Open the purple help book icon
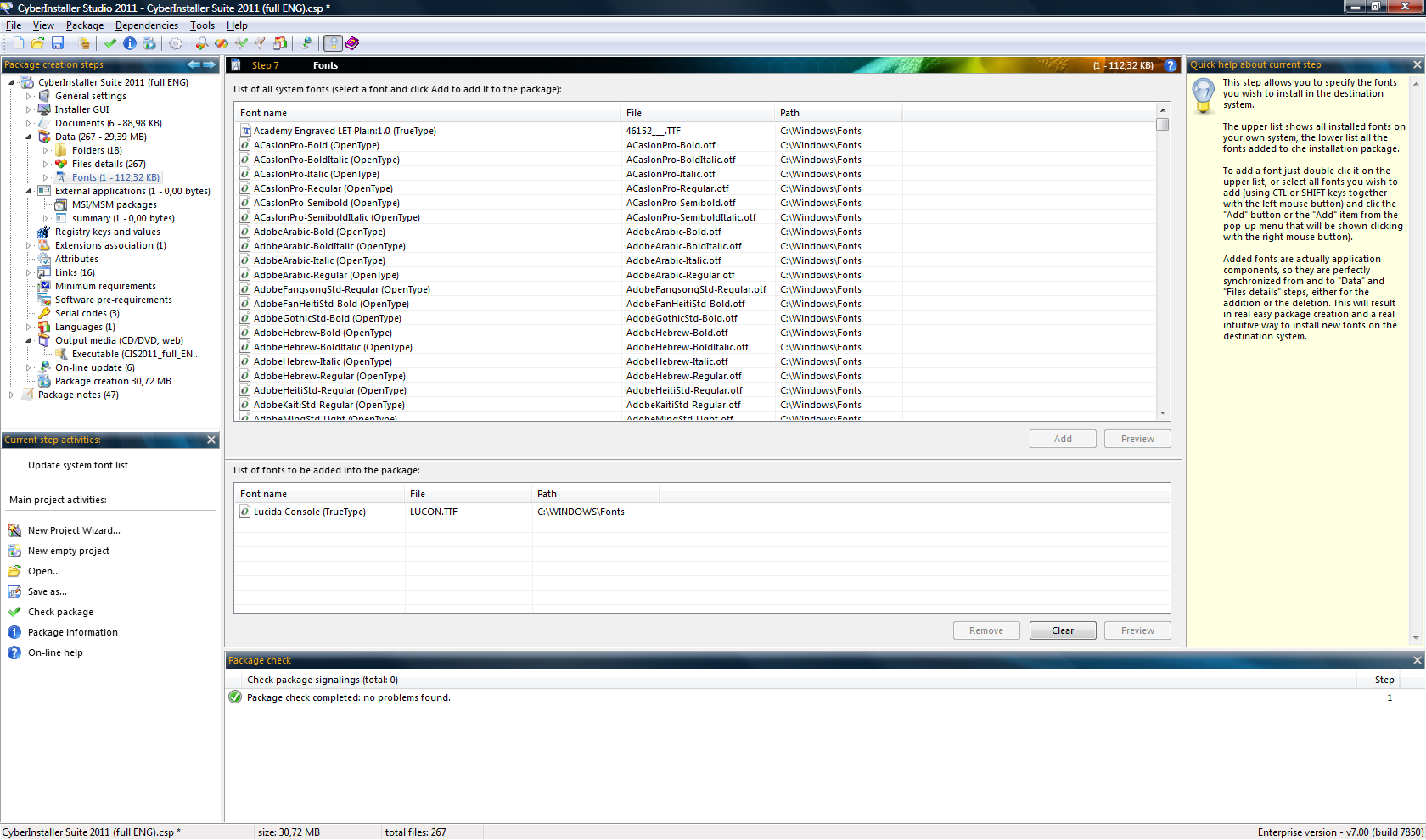 point(353,43)
